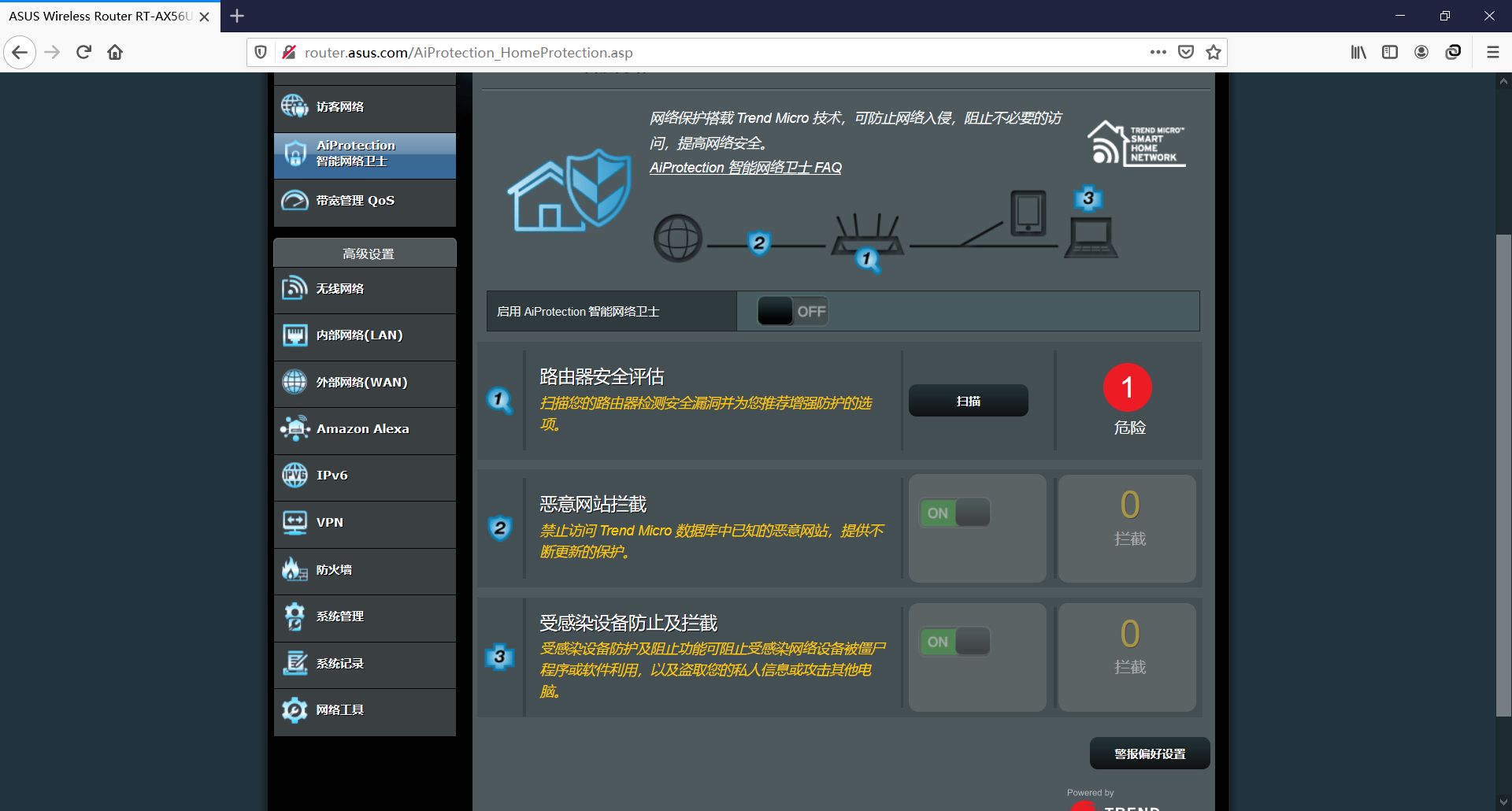Image resolution: width=1512 pixels, height=811 pixels.
Task: Go to the browser home page icon
Action: click(115, 52)
